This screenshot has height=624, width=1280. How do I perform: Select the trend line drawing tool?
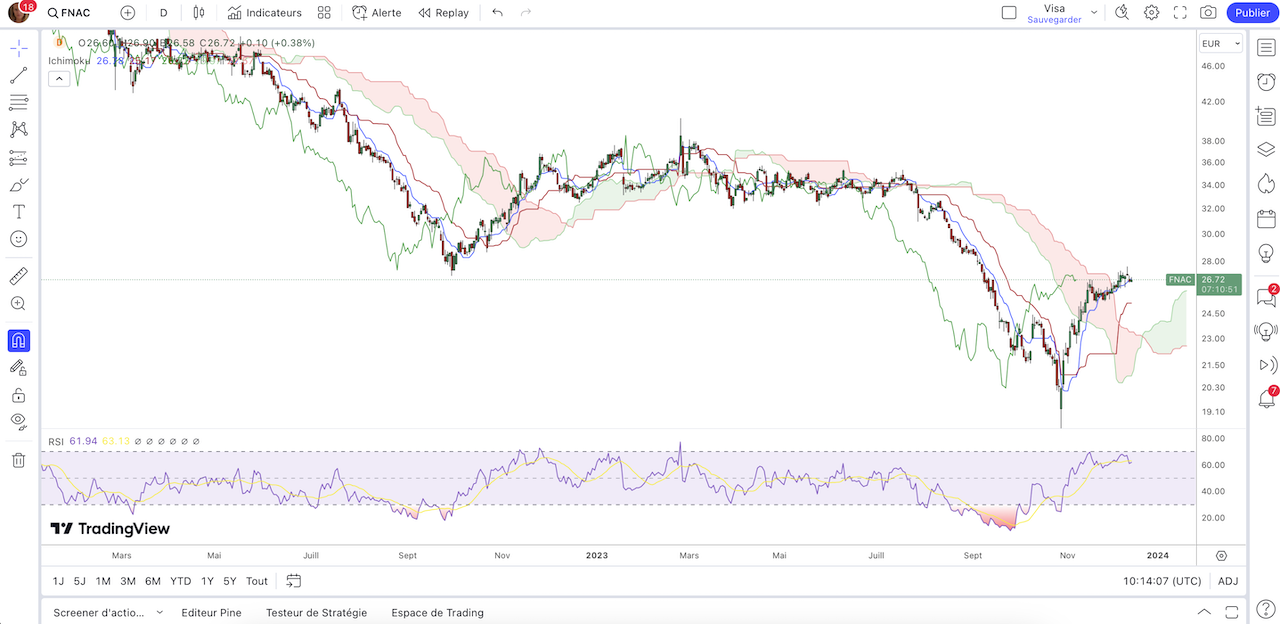coord(18,75)
